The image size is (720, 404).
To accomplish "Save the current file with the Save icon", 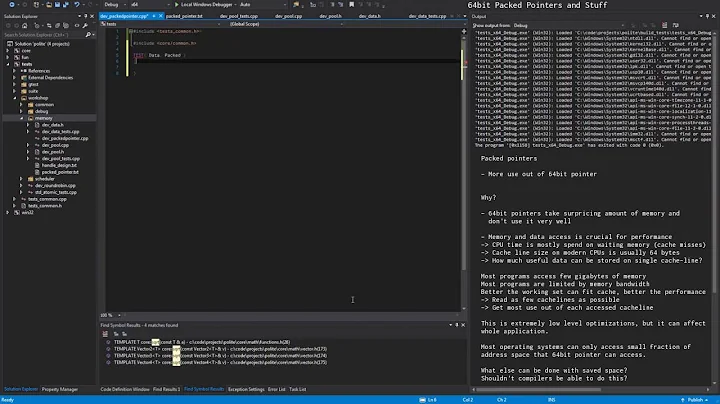I will [x=57, y=5].
